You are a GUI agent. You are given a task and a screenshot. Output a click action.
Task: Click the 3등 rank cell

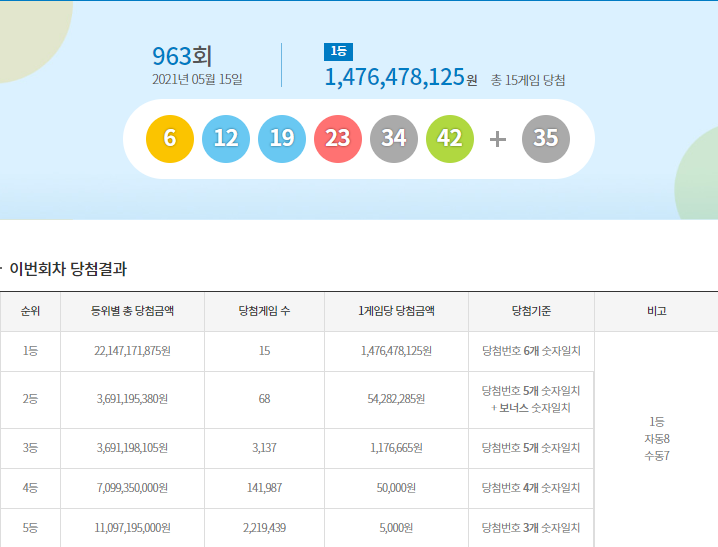click(31, 448)
